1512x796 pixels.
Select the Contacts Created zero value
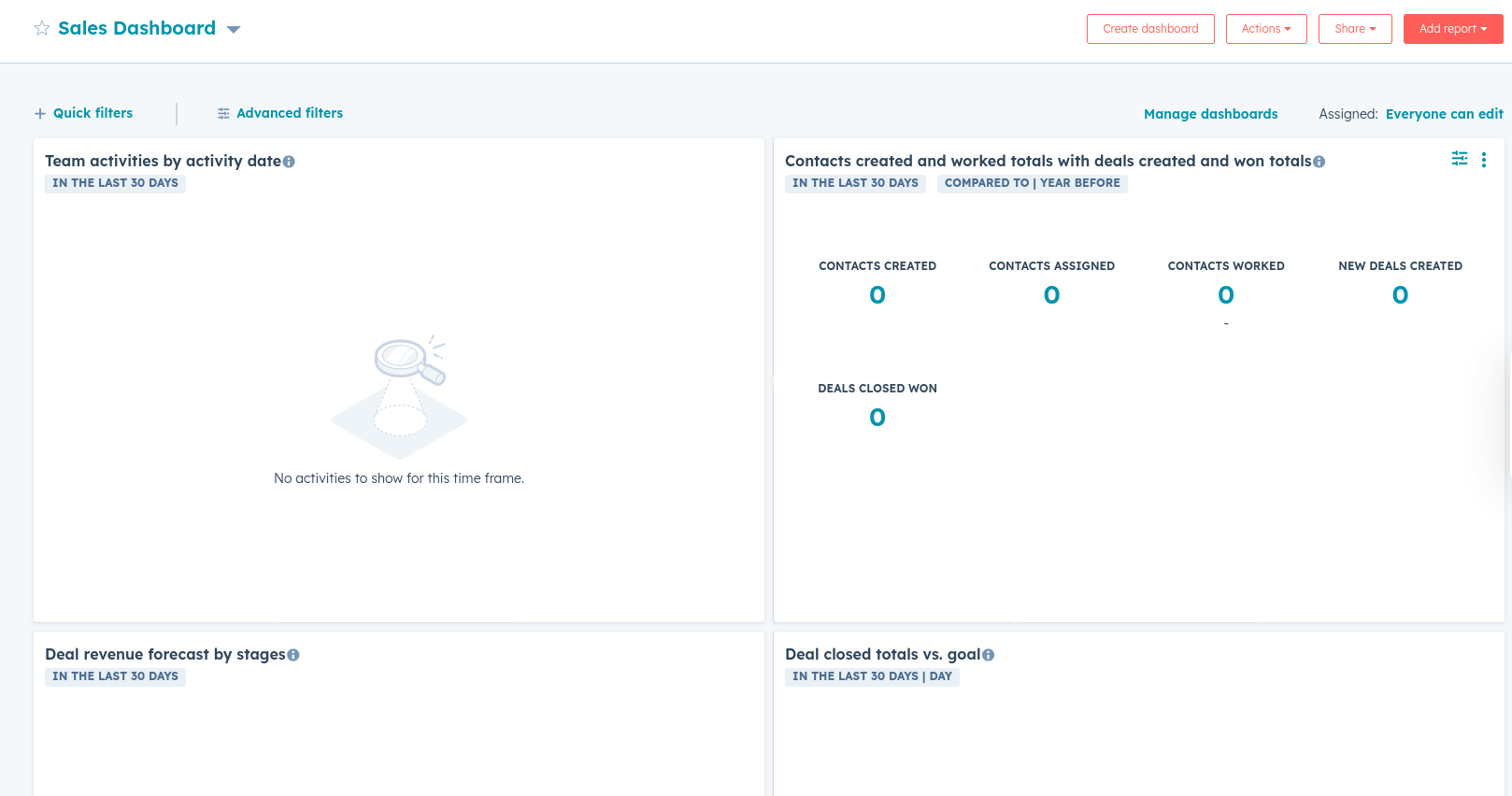877,295
